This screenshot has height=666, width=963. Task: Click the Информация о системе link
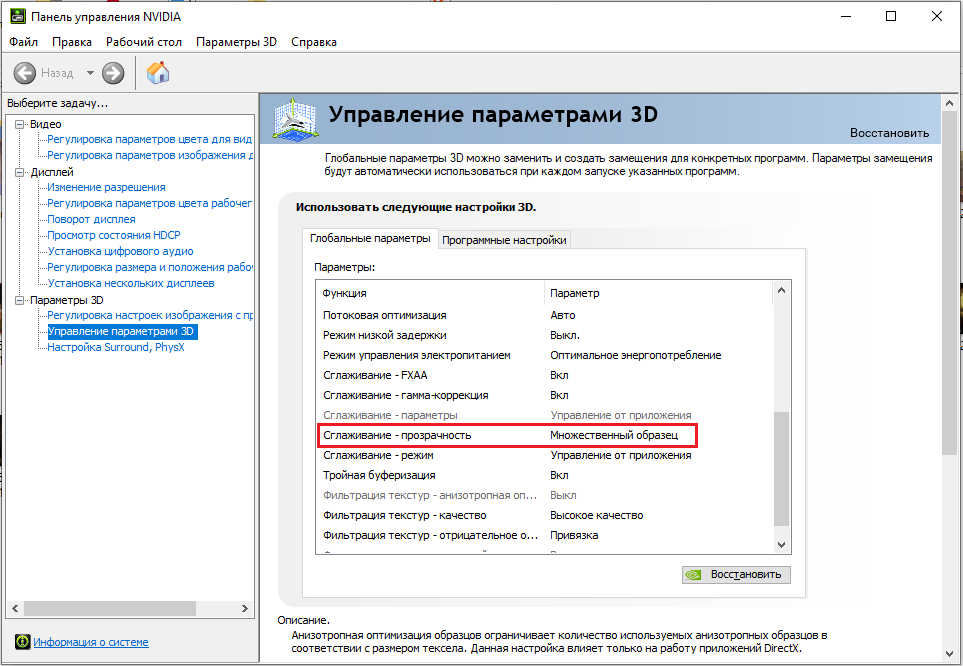[91, 642]
